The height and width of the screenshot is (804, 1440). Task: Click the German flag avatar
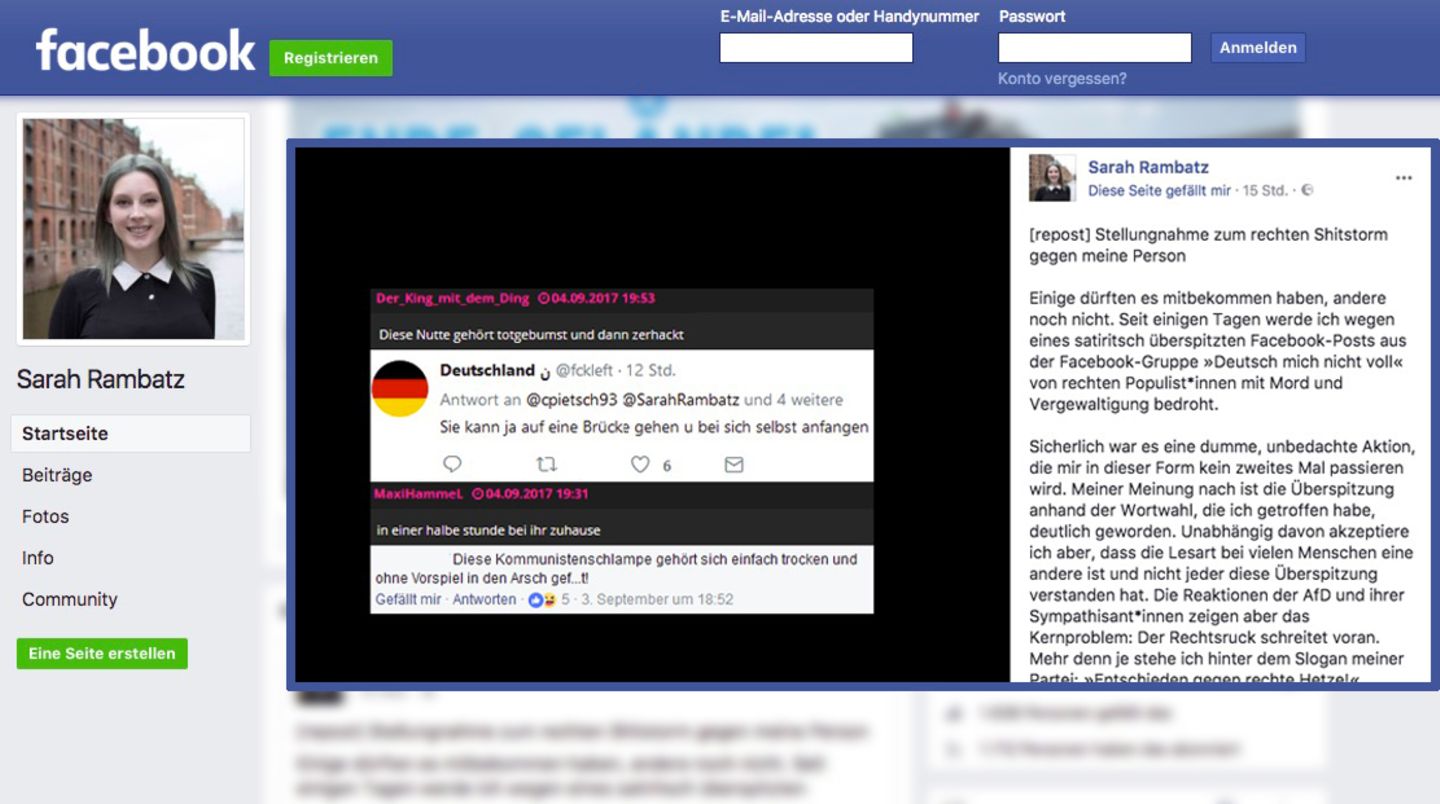tap(400, 388)
